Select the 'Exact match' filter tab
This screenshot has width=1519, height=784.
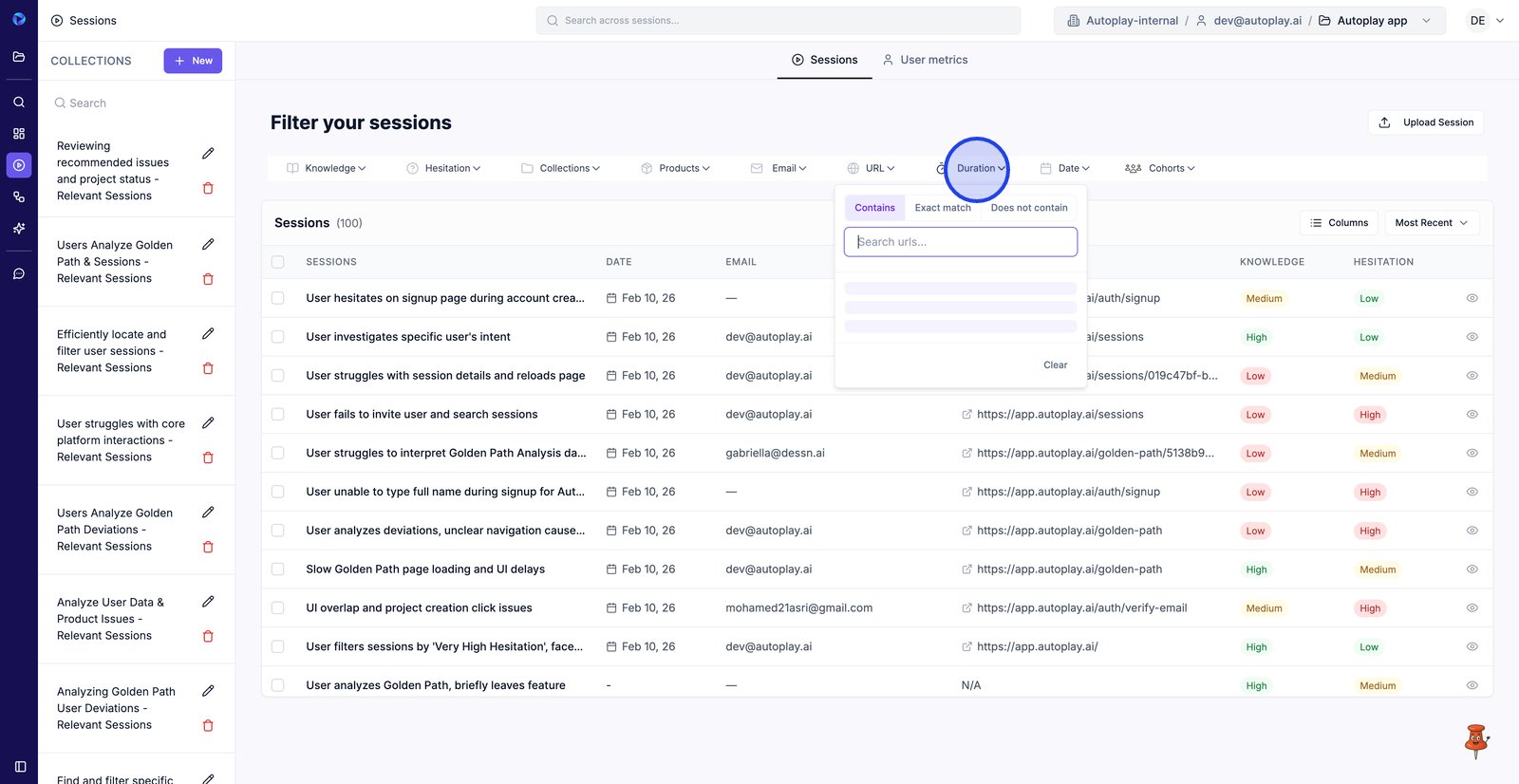click(x=943, y=208)
